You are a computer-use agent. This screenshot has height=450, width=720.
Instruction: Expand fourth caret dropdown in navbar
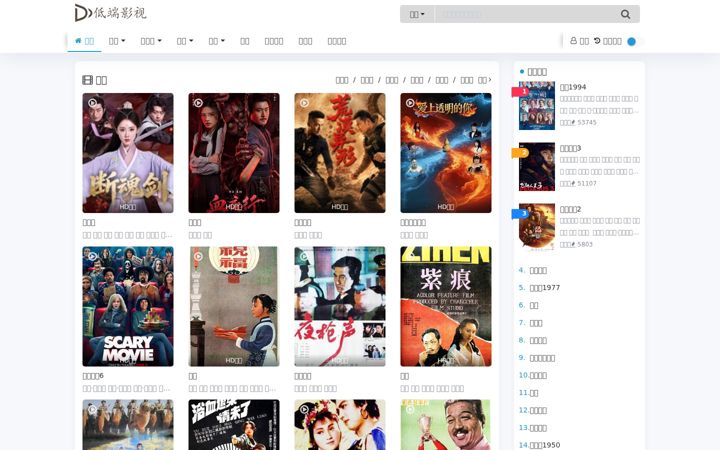click(216, 41)
